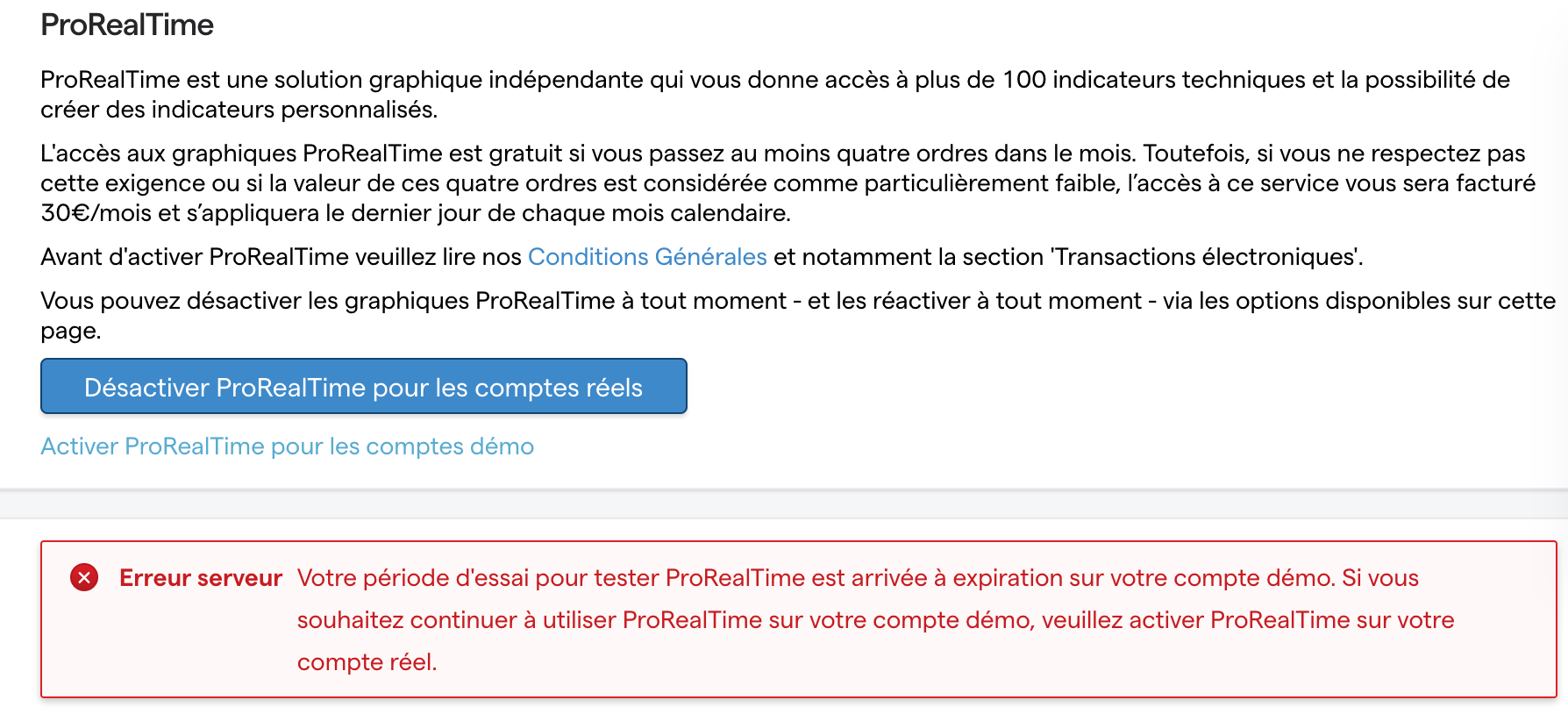Click the 'Transactions électroniques' section name
The width and height of the screenshot is (1568, 714).
point(1207,257)
